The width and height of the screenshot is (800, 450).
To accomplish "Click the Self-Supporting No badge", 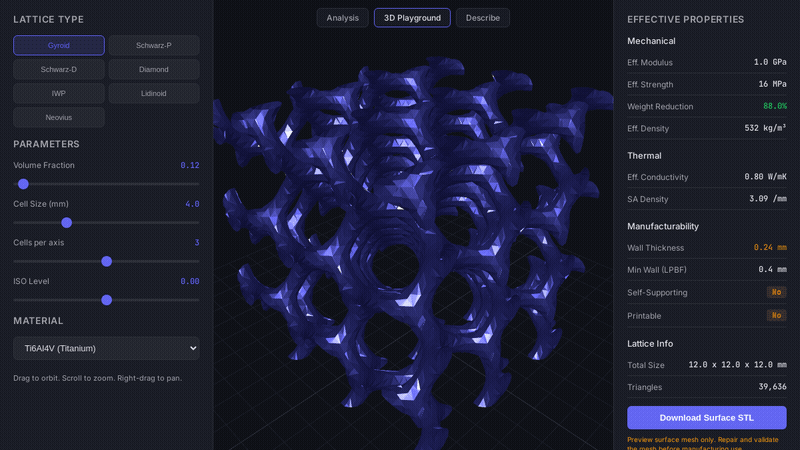I will [x=777, y=292].
